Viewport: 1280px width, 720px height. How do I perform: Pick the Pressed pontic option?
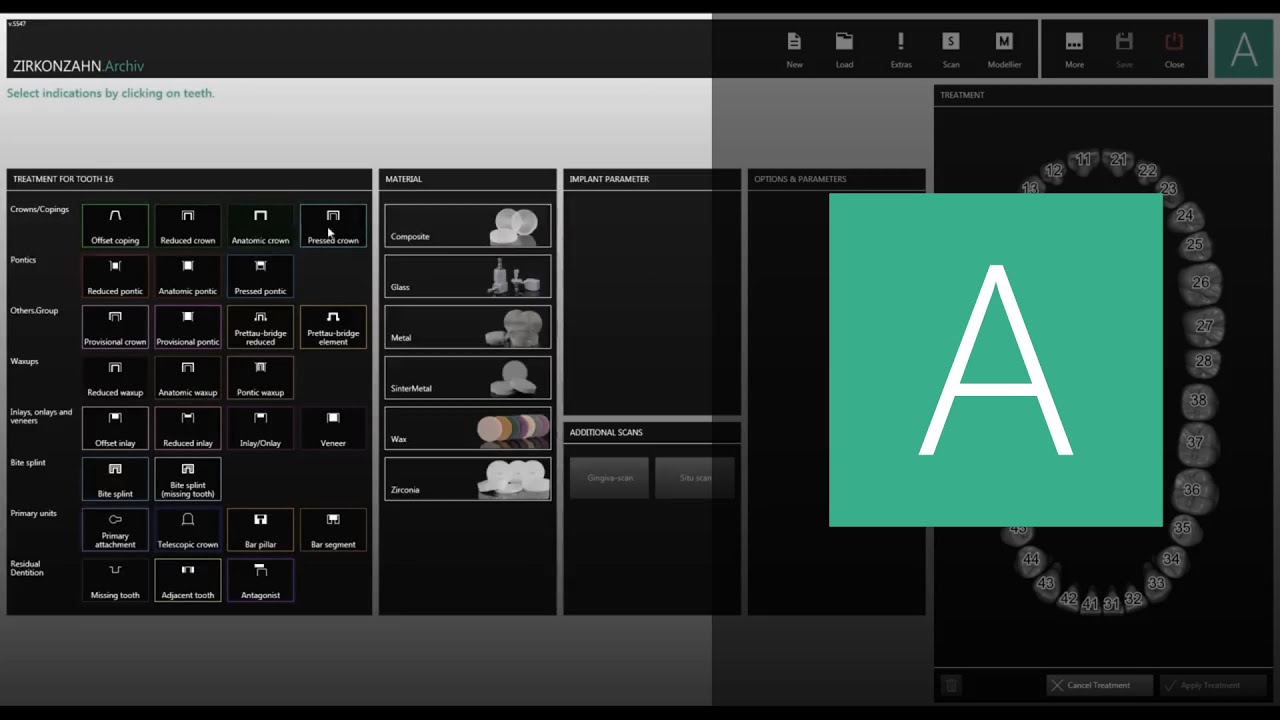pyautogui.click(x=260, y=277)
